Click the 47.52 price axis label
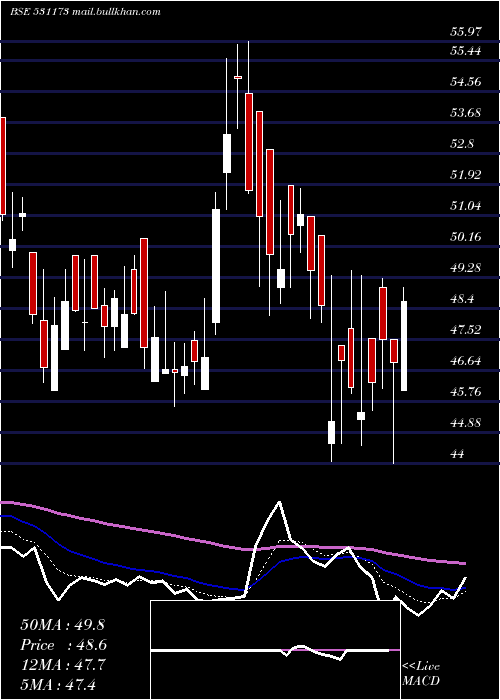This screenshot has height=700, width=500. pyautogui.click(x=466, y=330)
